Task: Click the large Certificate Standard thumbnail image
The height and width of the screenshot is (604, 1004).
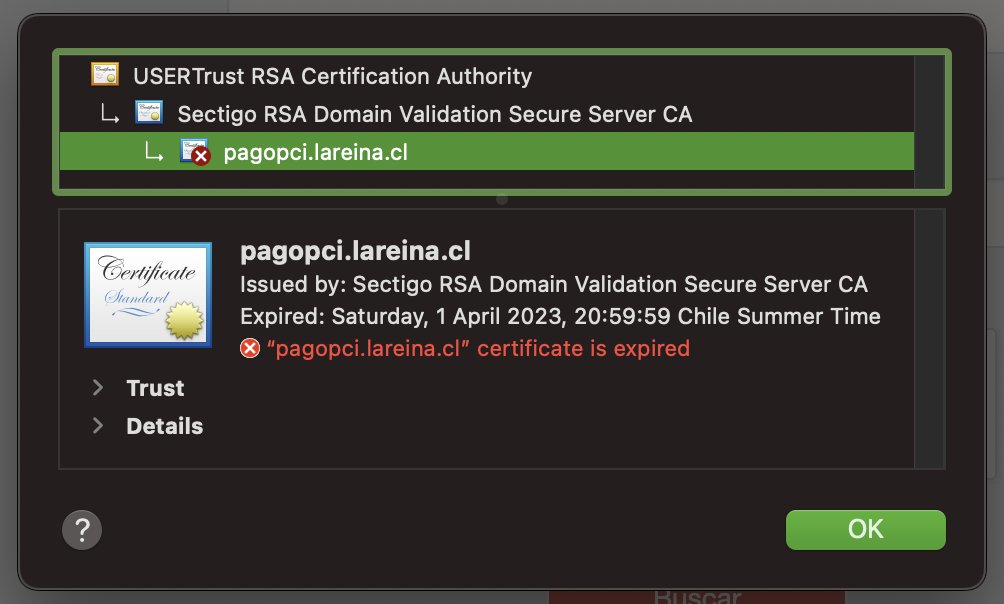Action: (x=148, y=295)
